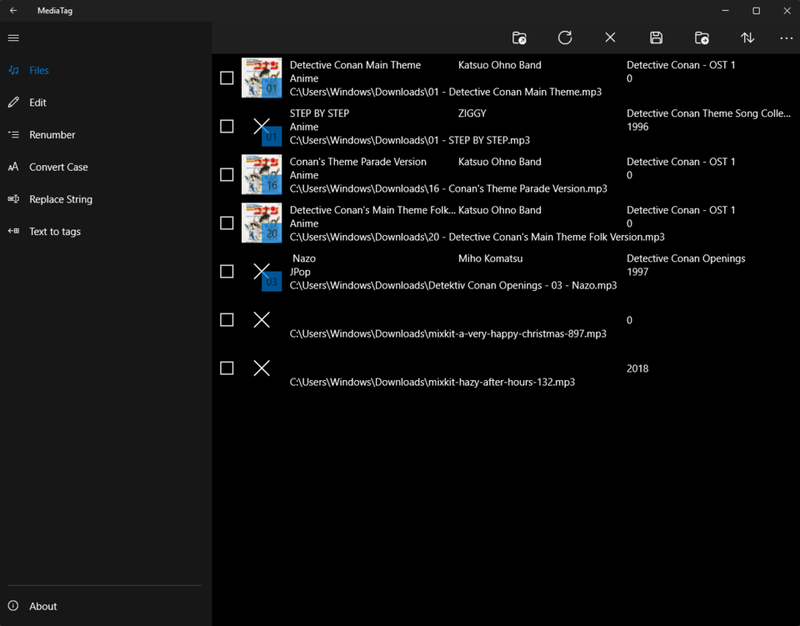Check the box for Detective Conan Main Theme
Screen dimensions: 800x626
[227, 78]
